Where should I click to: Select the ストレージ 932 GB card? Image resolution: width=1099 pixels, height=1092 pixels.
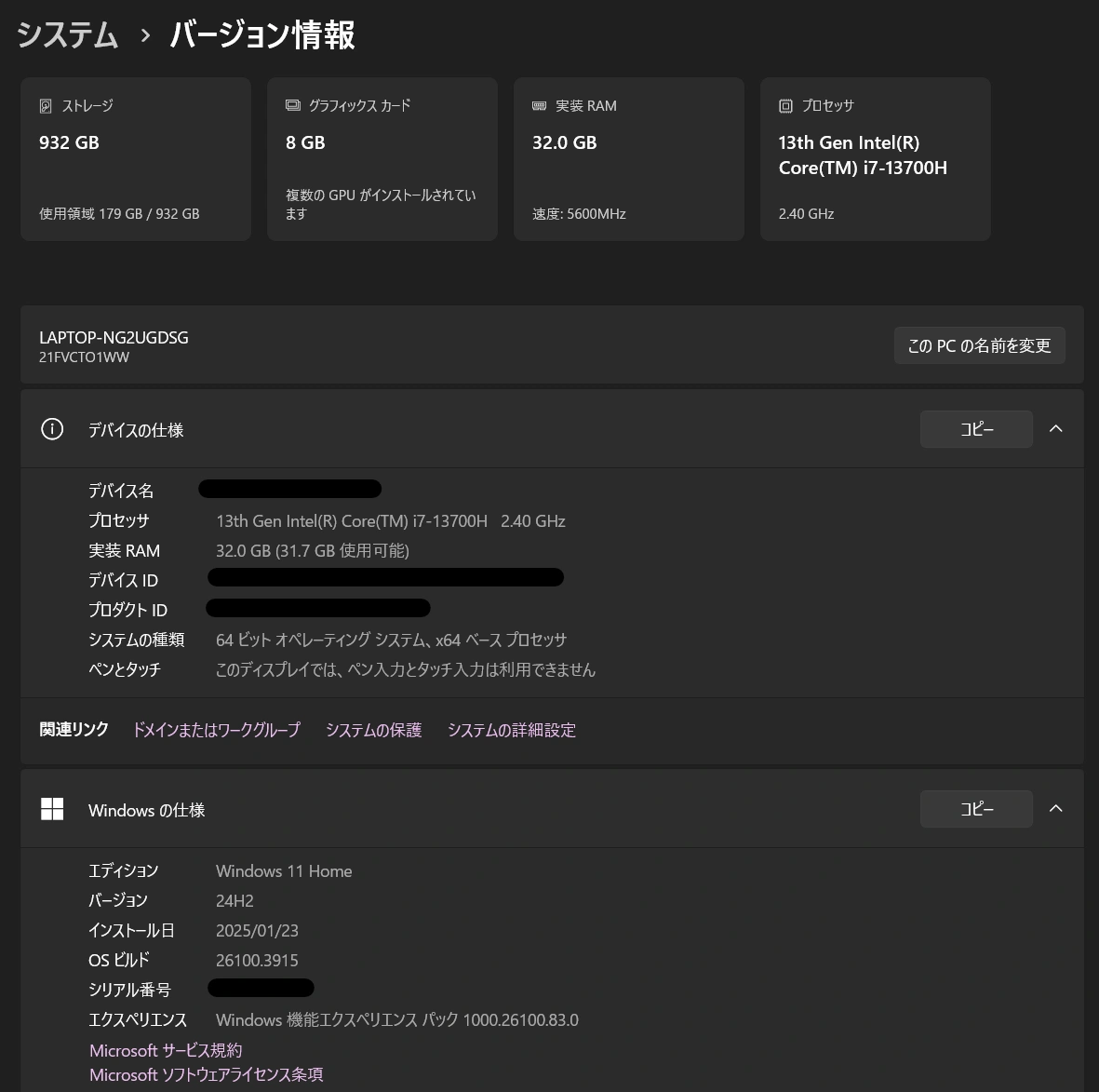click(x=136, y=159)
